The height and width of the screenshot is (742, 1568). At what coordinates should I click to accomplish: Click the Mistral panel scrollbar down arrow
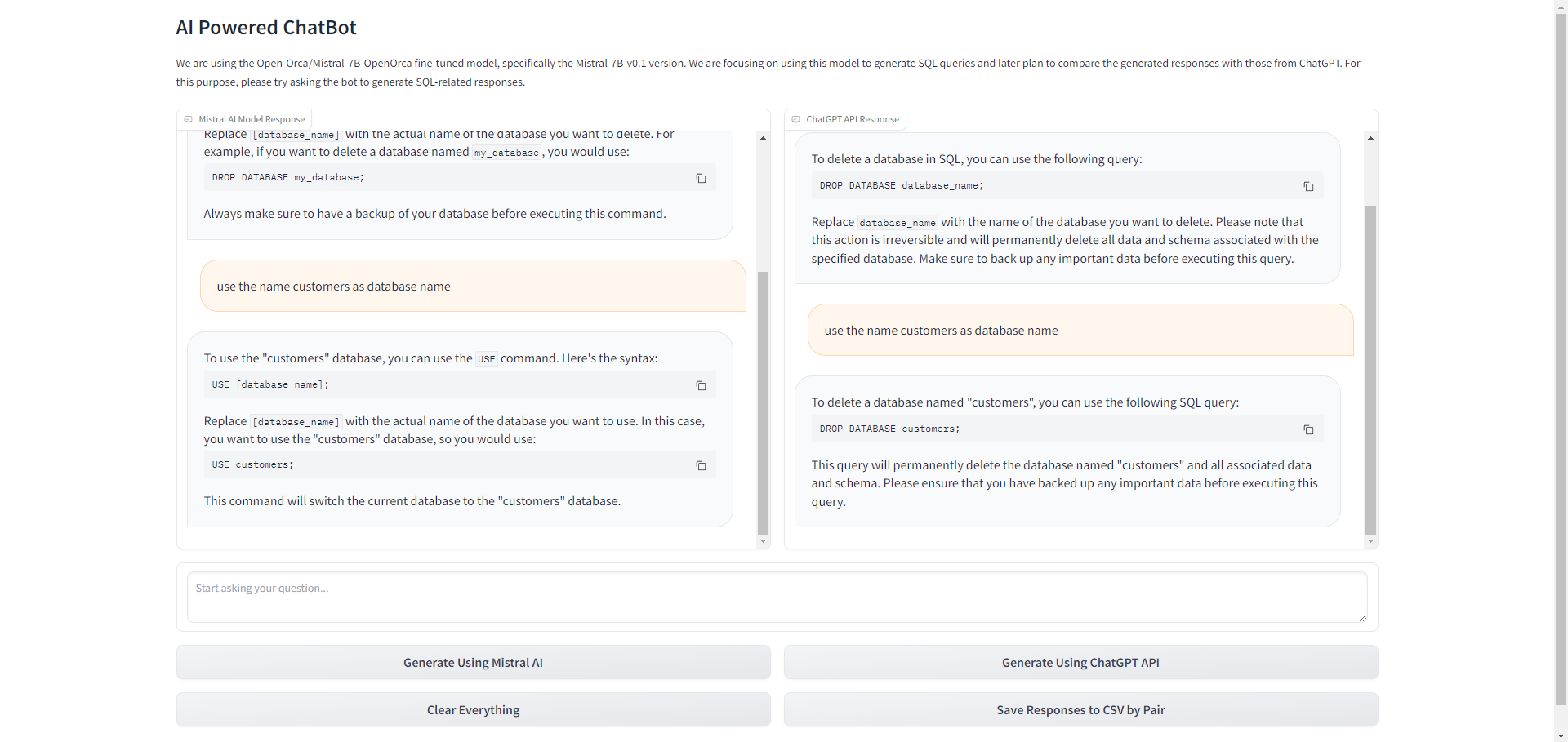click(x=763, y=541)
